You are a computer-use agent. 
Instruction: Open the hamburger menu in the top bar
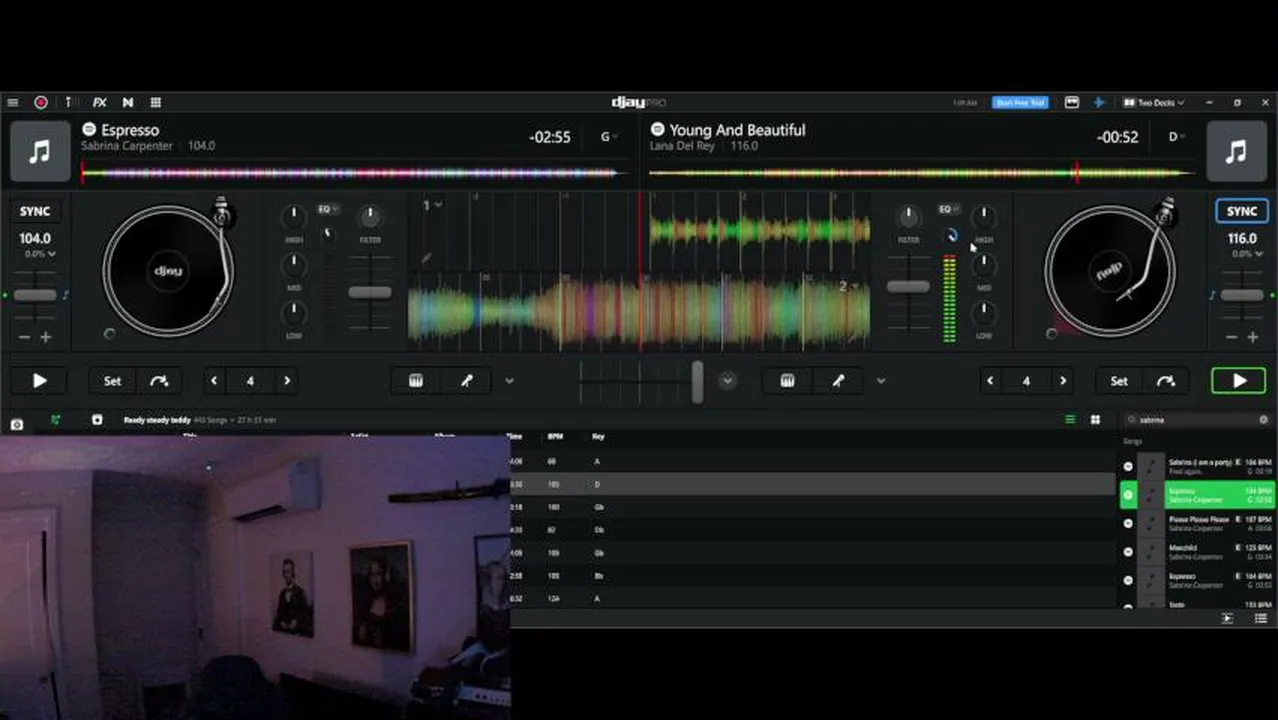[12, 102]
